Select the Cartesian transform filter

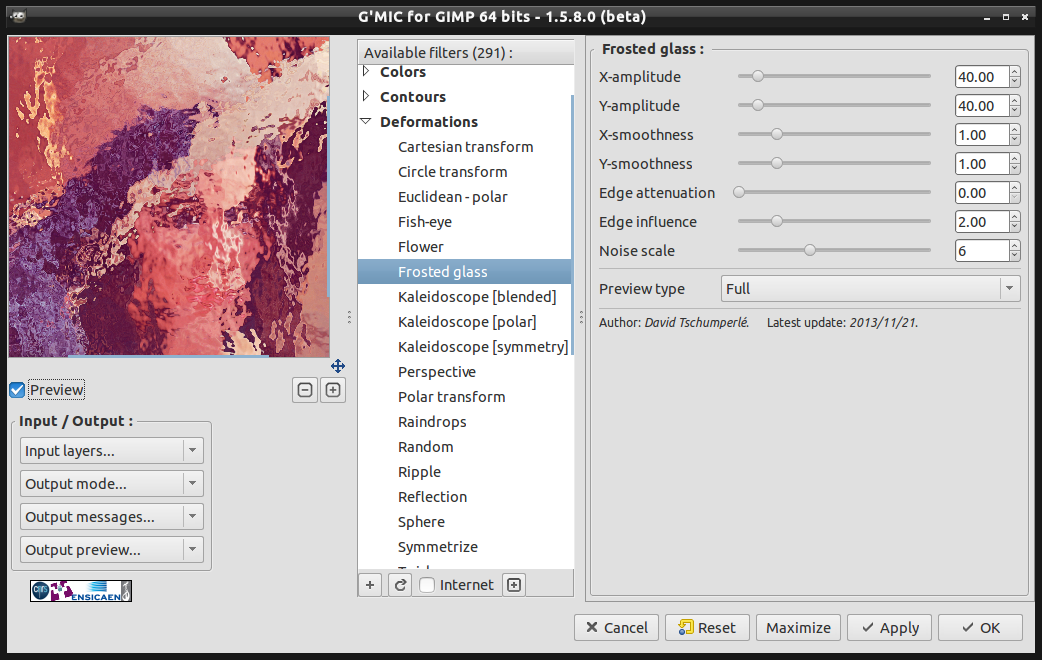(465, 147)
